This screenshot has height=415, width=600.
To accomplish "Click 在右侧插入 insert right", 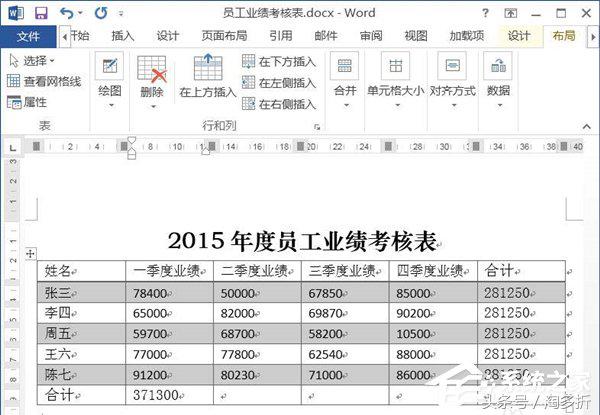I will (279, 104).
